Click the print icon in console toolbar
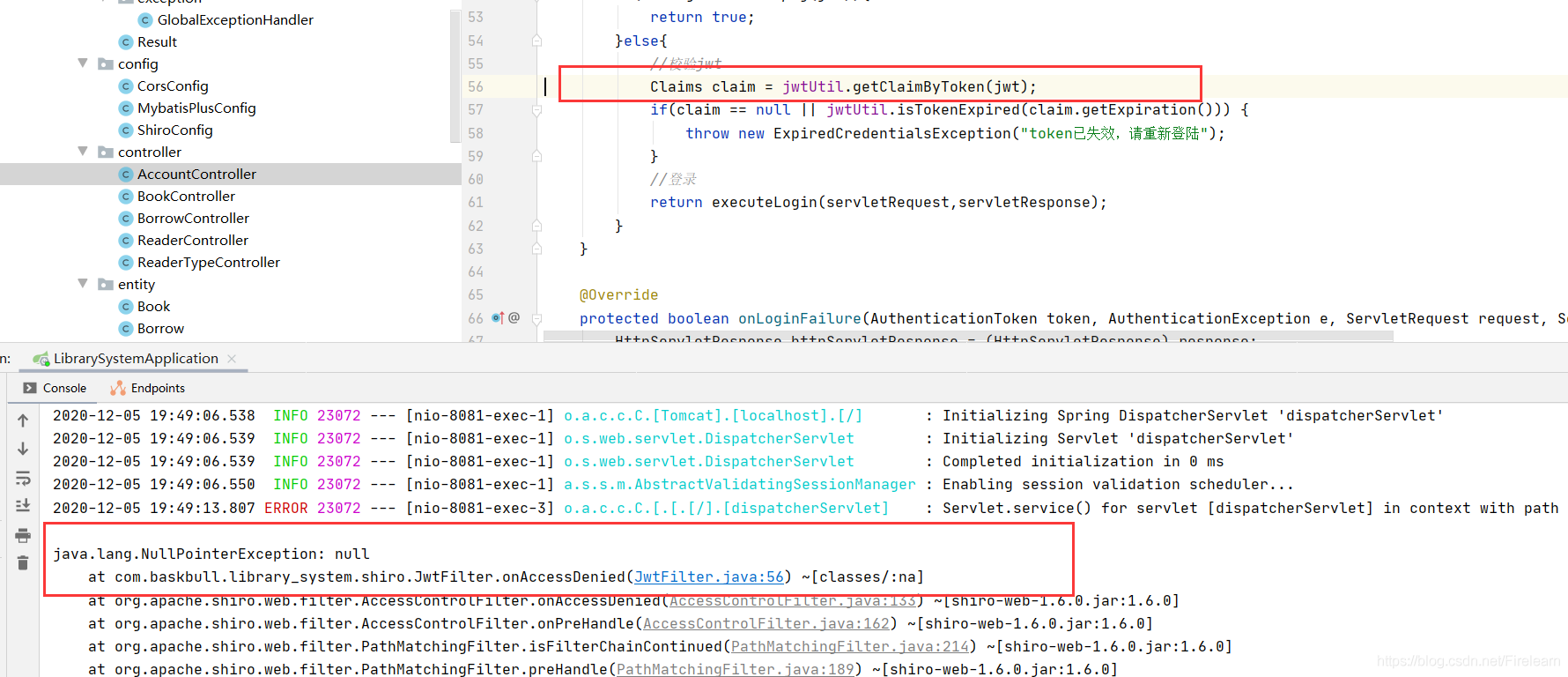This screenshot has width=1568, height=677. [x=23, y=535]
